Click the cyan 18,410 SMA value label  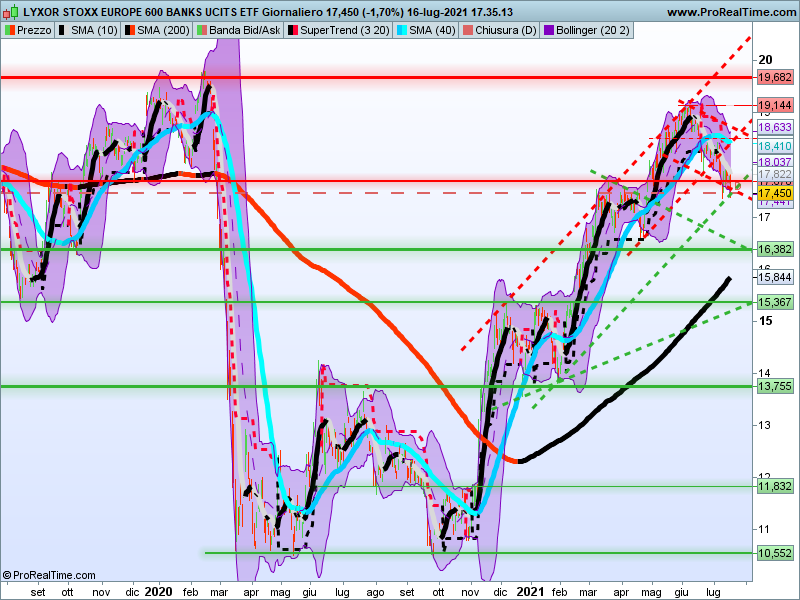(x=775, y=146)
